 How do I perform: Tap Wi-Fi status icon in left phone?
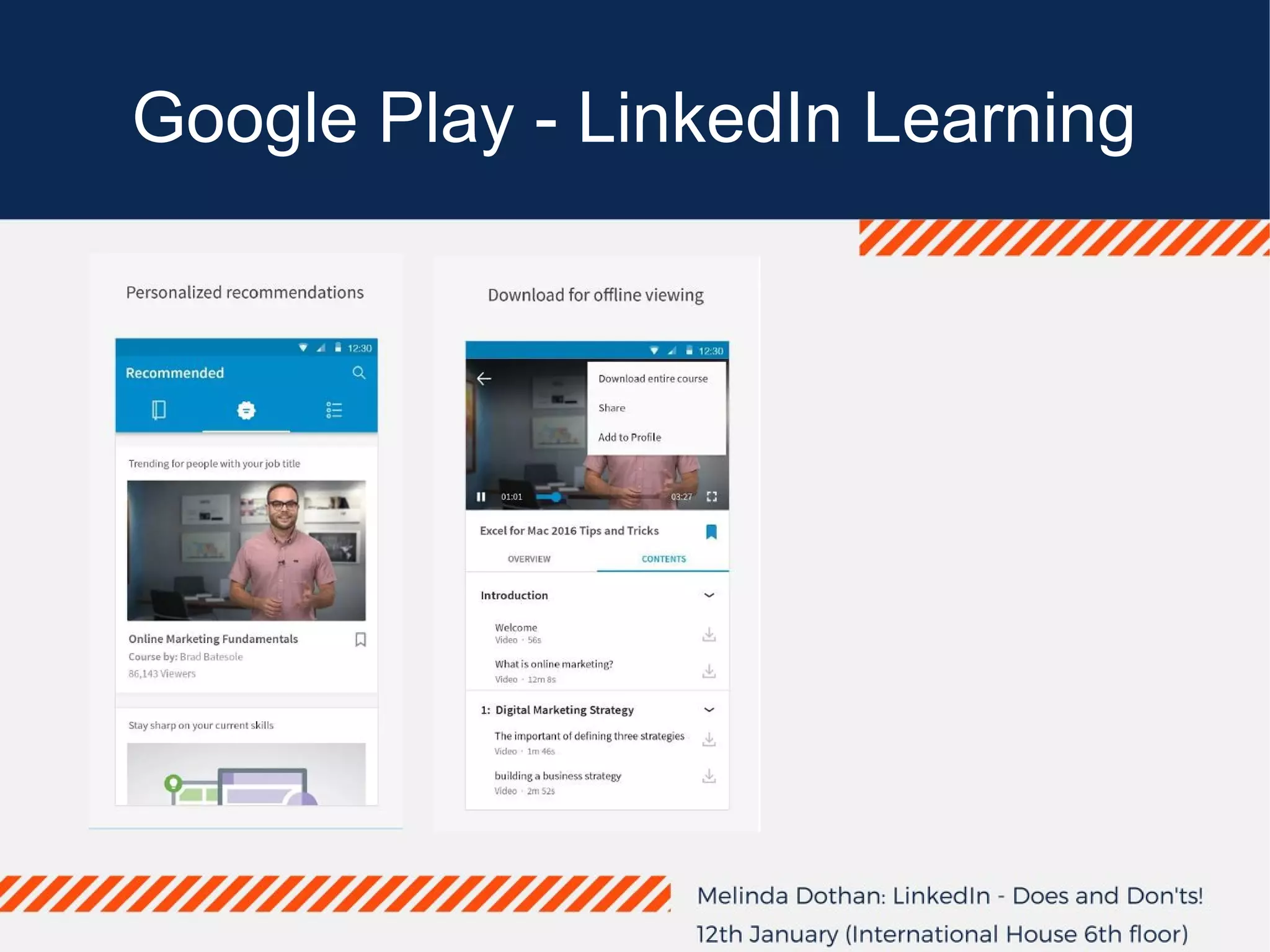tap(303, 348)
